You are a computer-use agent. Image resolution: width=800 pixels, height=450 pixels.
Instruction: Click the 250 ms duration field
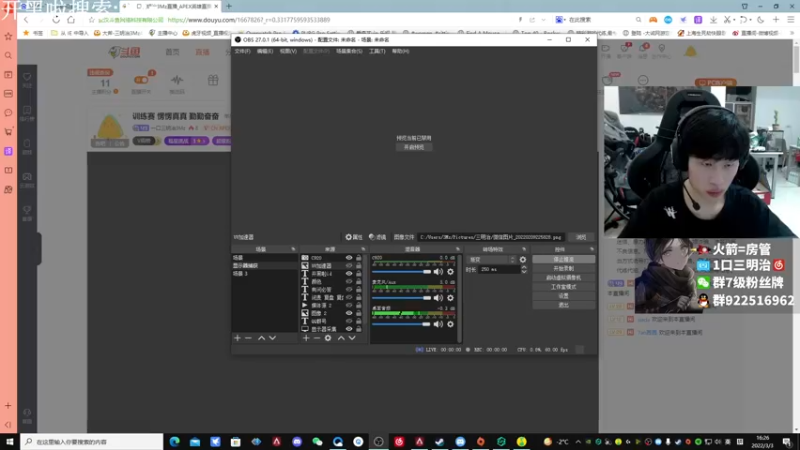click(499, 269)
